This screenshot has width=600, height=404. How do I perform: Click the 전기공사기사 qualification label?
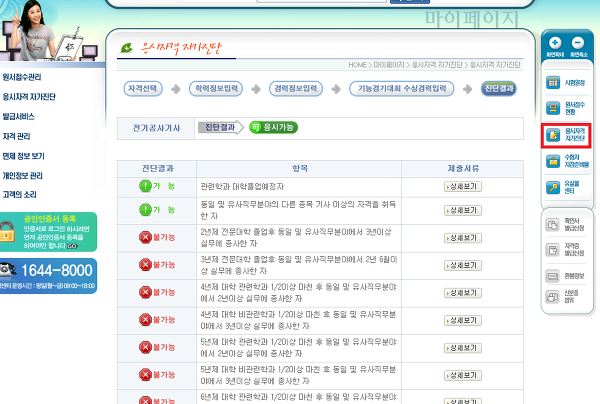pos(156,128)
